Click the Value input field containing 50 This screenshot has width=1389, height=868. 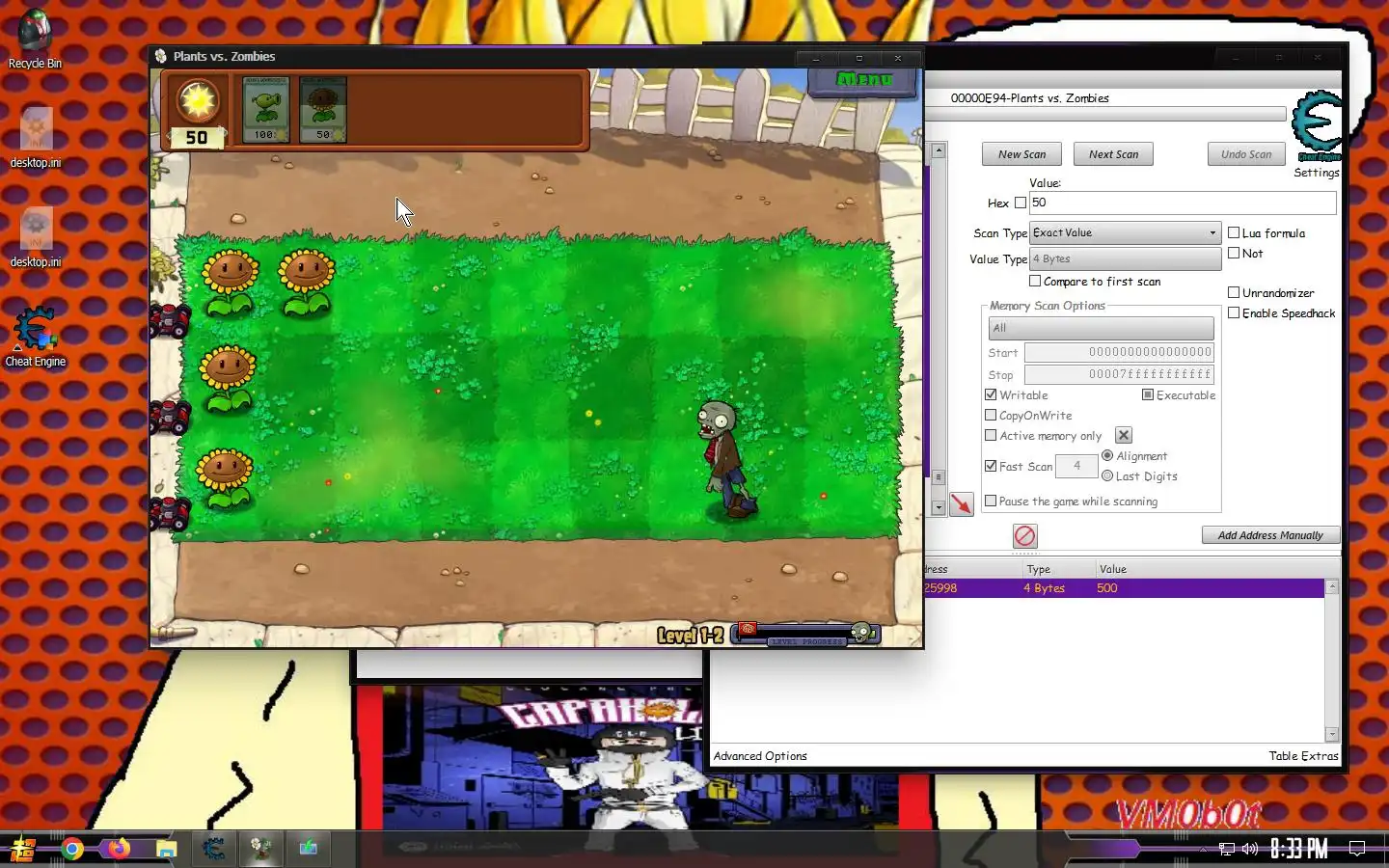point(1183,203)
